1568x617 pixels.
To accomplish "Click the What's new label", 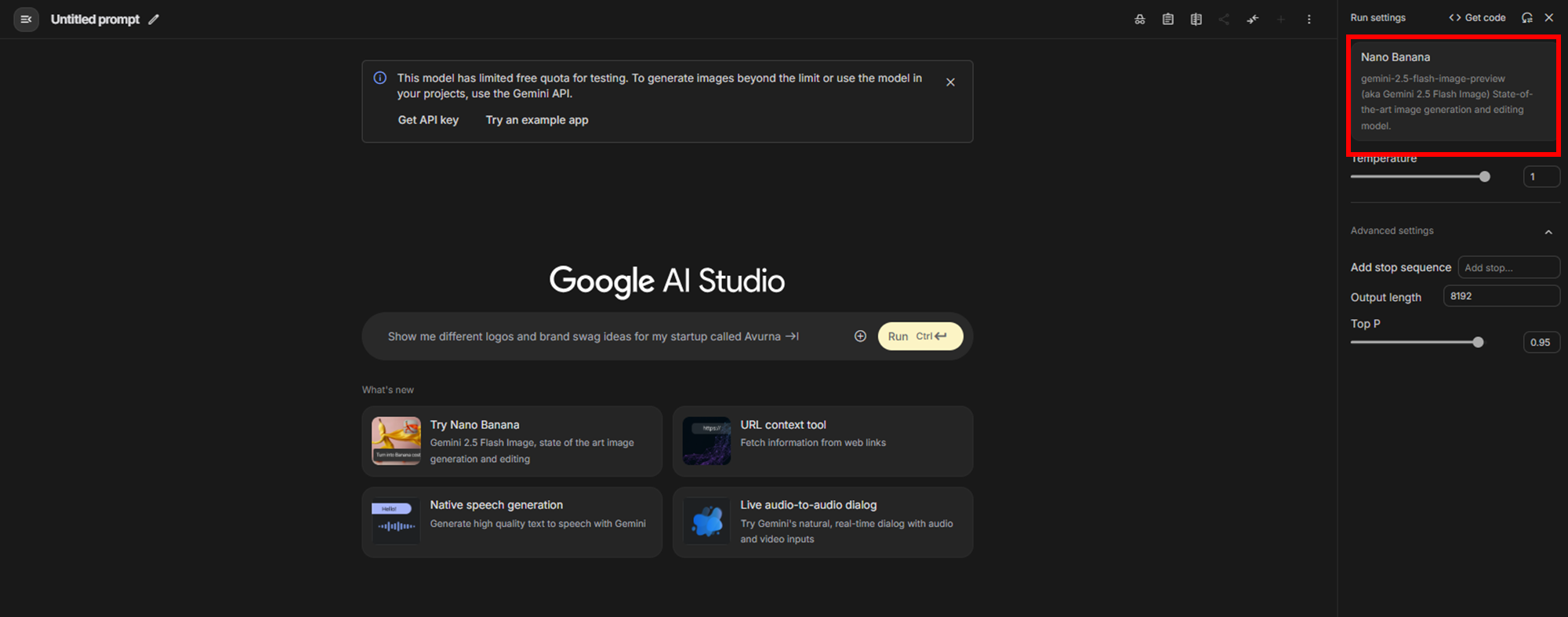I will pos(387,390).
